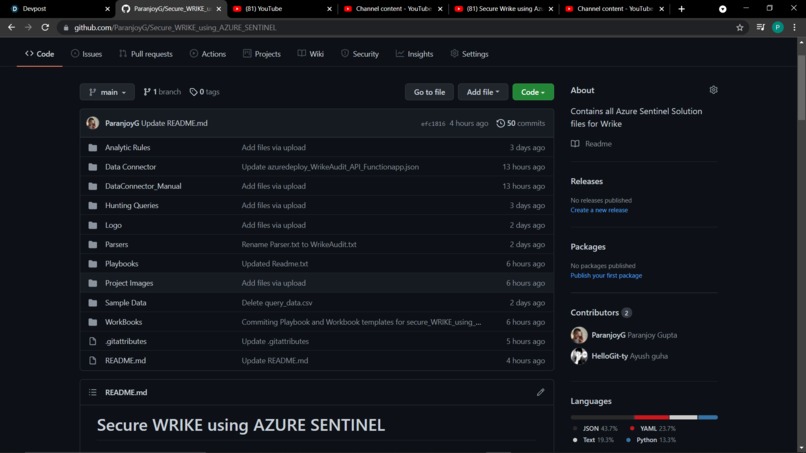Open the main branch dropdown
Image resolution: width=806 pixels, height=453 pixels.
[107, 92]
